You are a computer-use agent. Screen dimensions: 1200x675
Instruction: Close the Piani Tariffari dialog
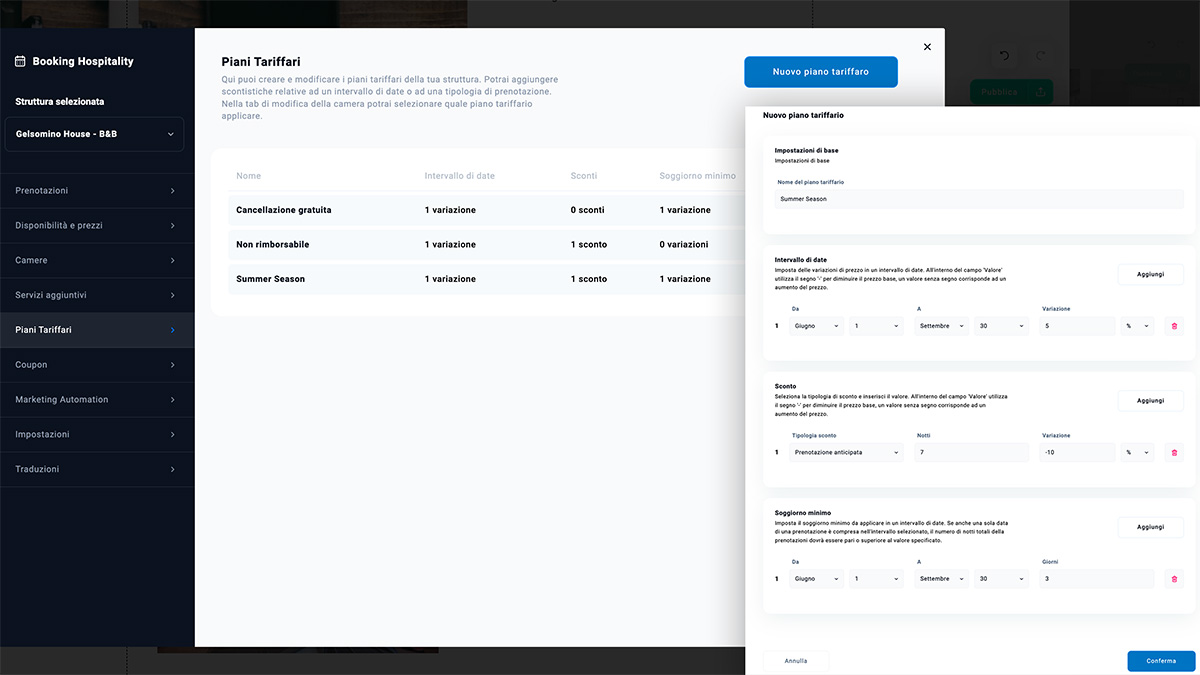[x=927, y=47]
